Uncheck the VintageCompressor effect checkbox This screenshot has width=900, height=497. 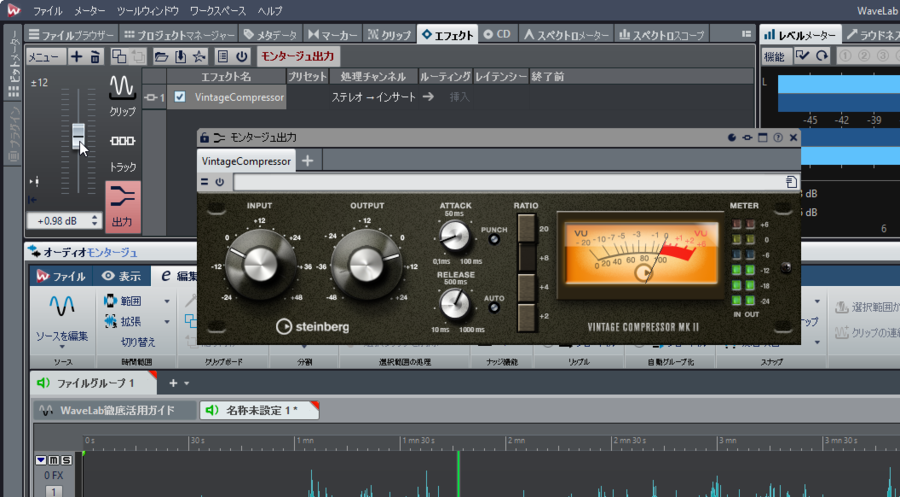pyautogui.click(x=180, y=97)
